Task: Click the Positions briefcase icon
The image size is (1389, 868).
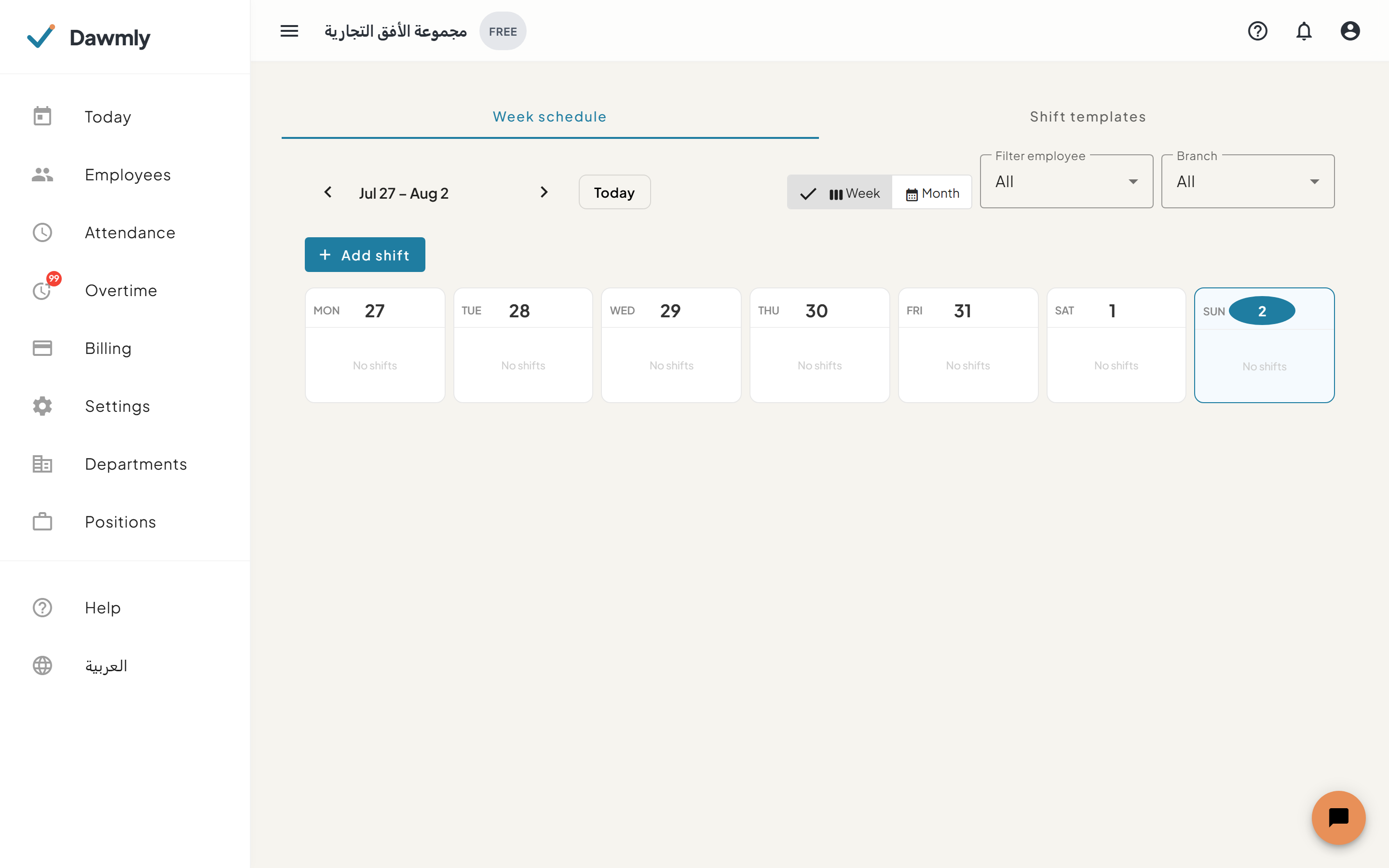Action: (42, 522)
